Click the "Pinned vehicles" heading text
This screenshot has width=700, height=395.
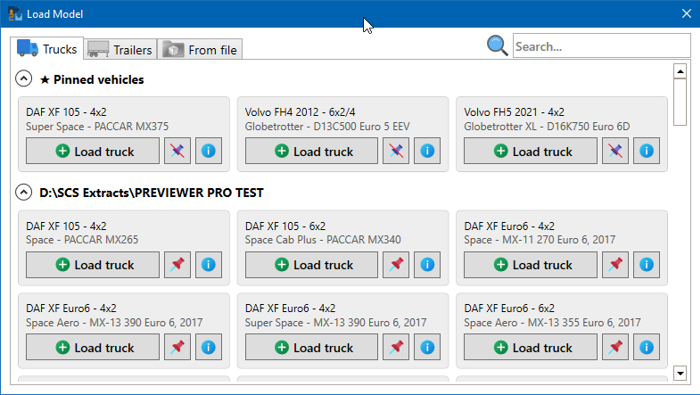point(99,79)
